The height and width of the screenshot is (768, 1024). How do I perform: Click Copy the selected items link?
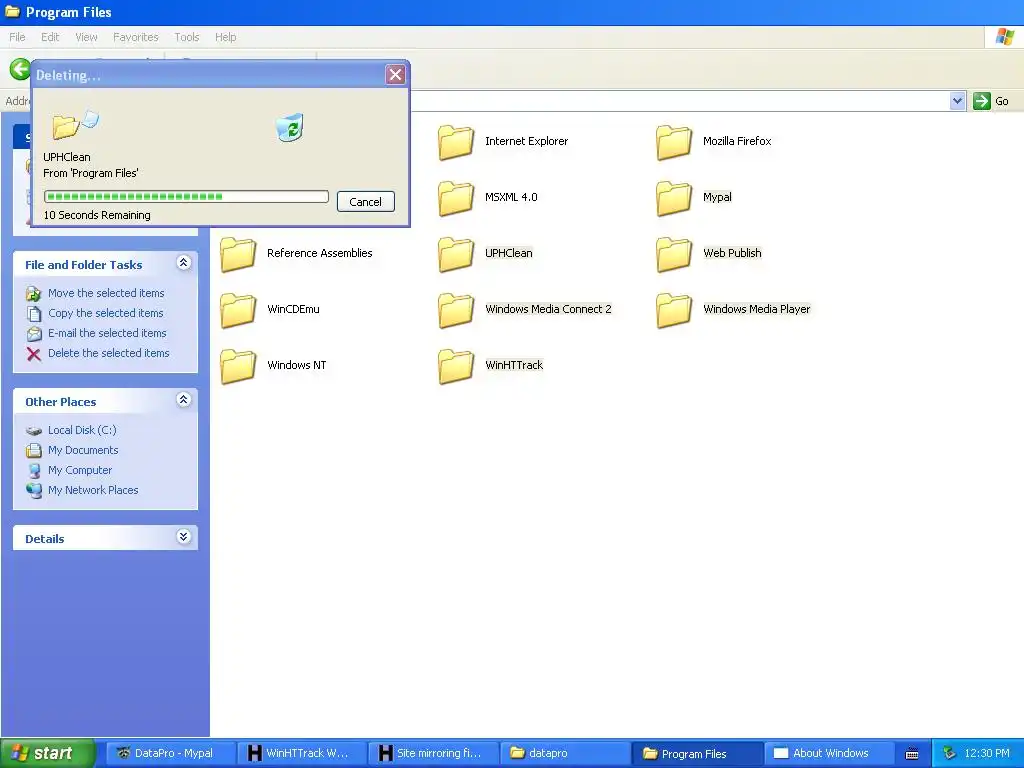[106, 313]
